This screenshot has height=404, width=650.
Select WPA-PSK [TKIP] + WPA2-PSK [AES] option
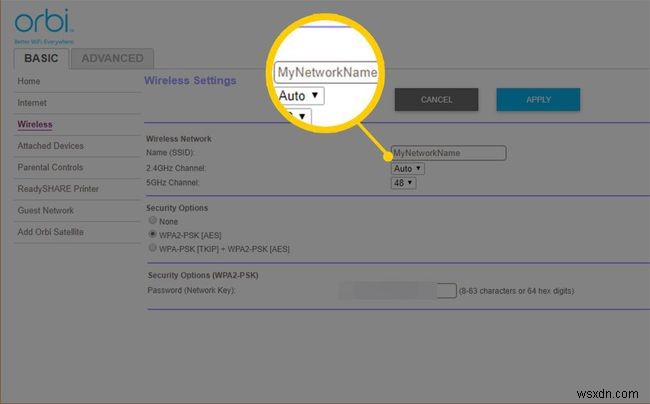pos(153,248)
